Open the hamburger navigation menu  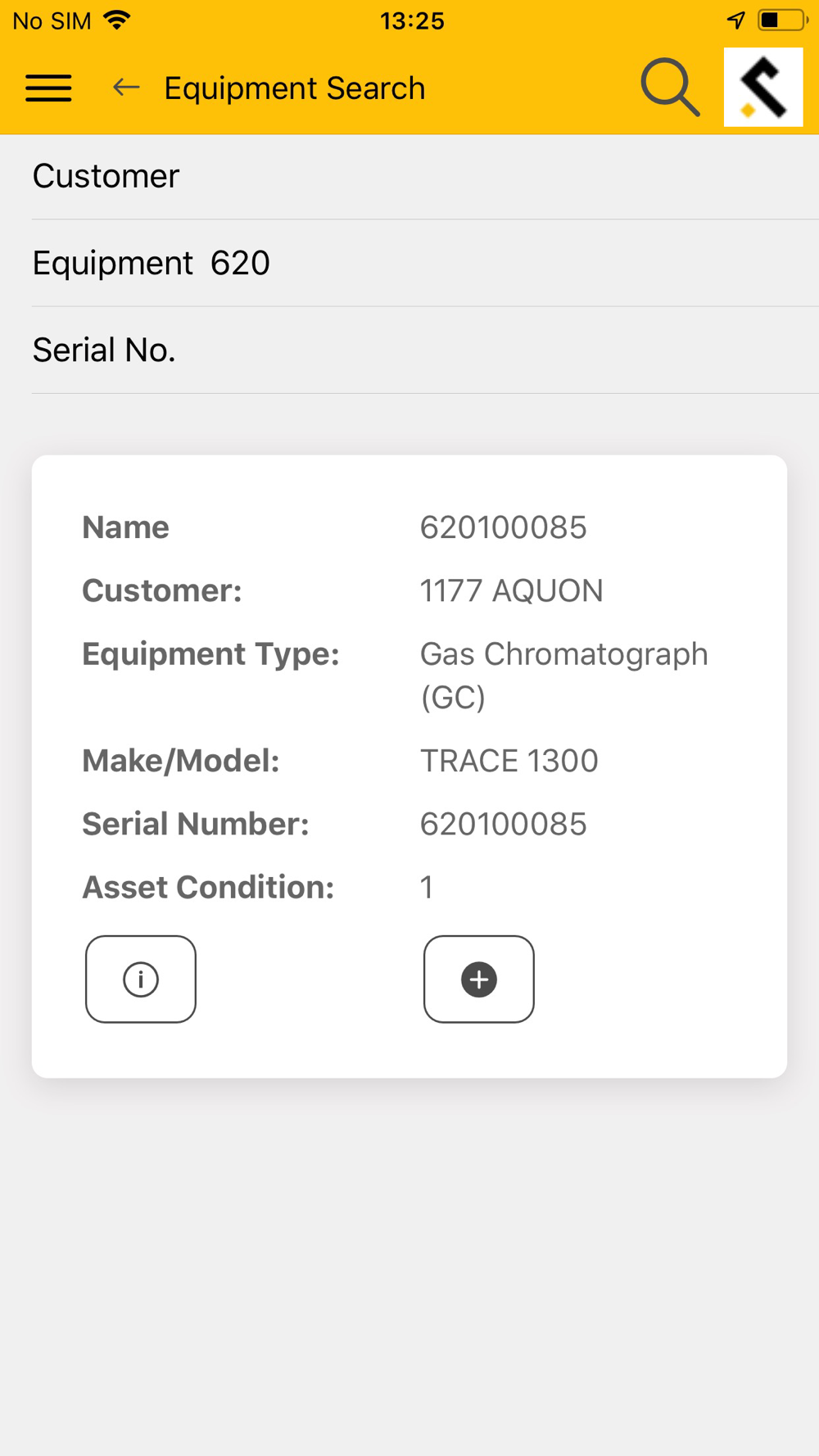tap(48, 88)
